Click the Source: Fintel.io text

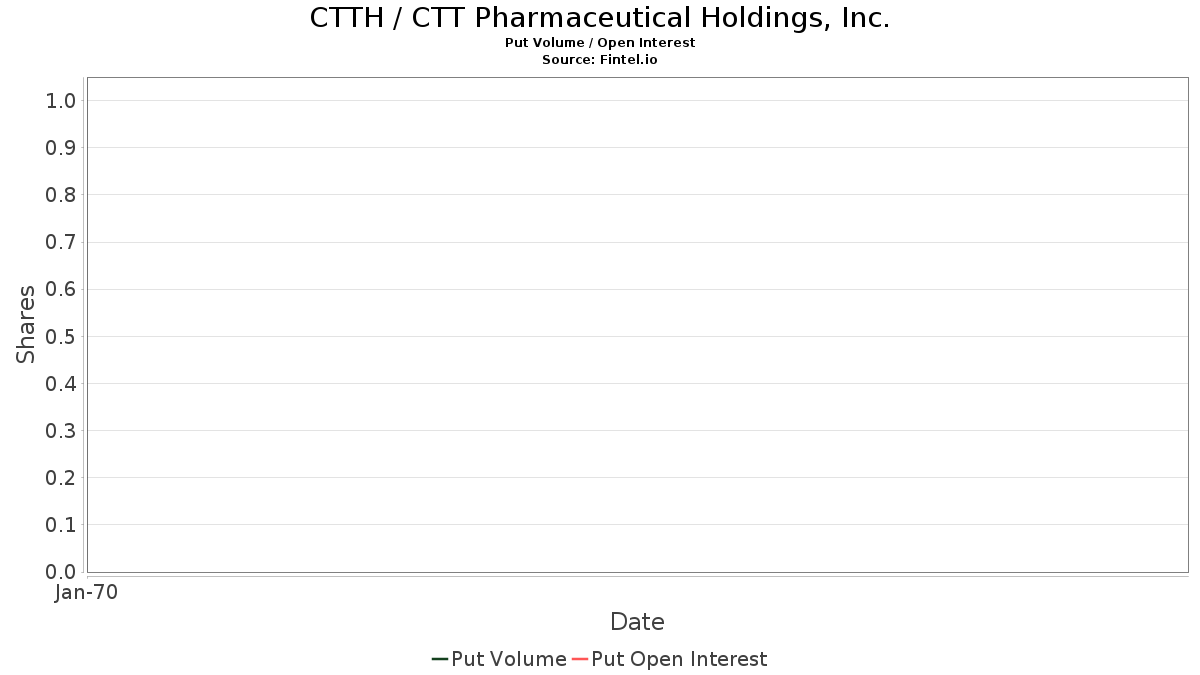(600, 60)
